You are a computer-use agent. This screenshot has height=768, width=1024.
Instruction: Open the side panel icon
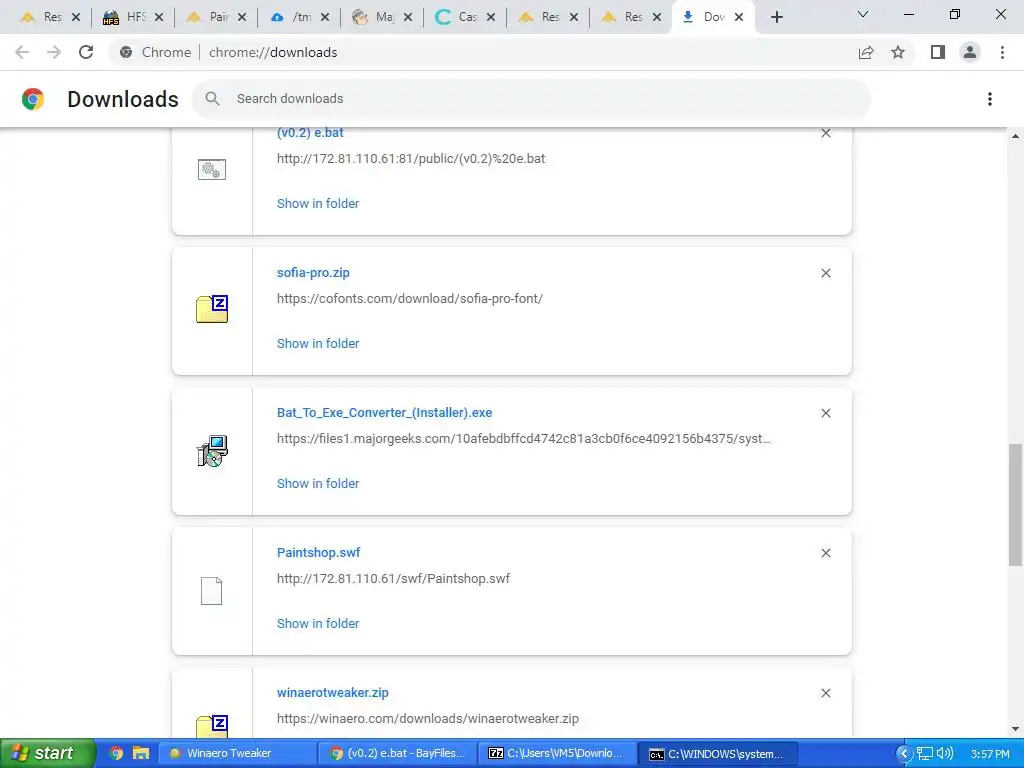(x=938, y=52)
